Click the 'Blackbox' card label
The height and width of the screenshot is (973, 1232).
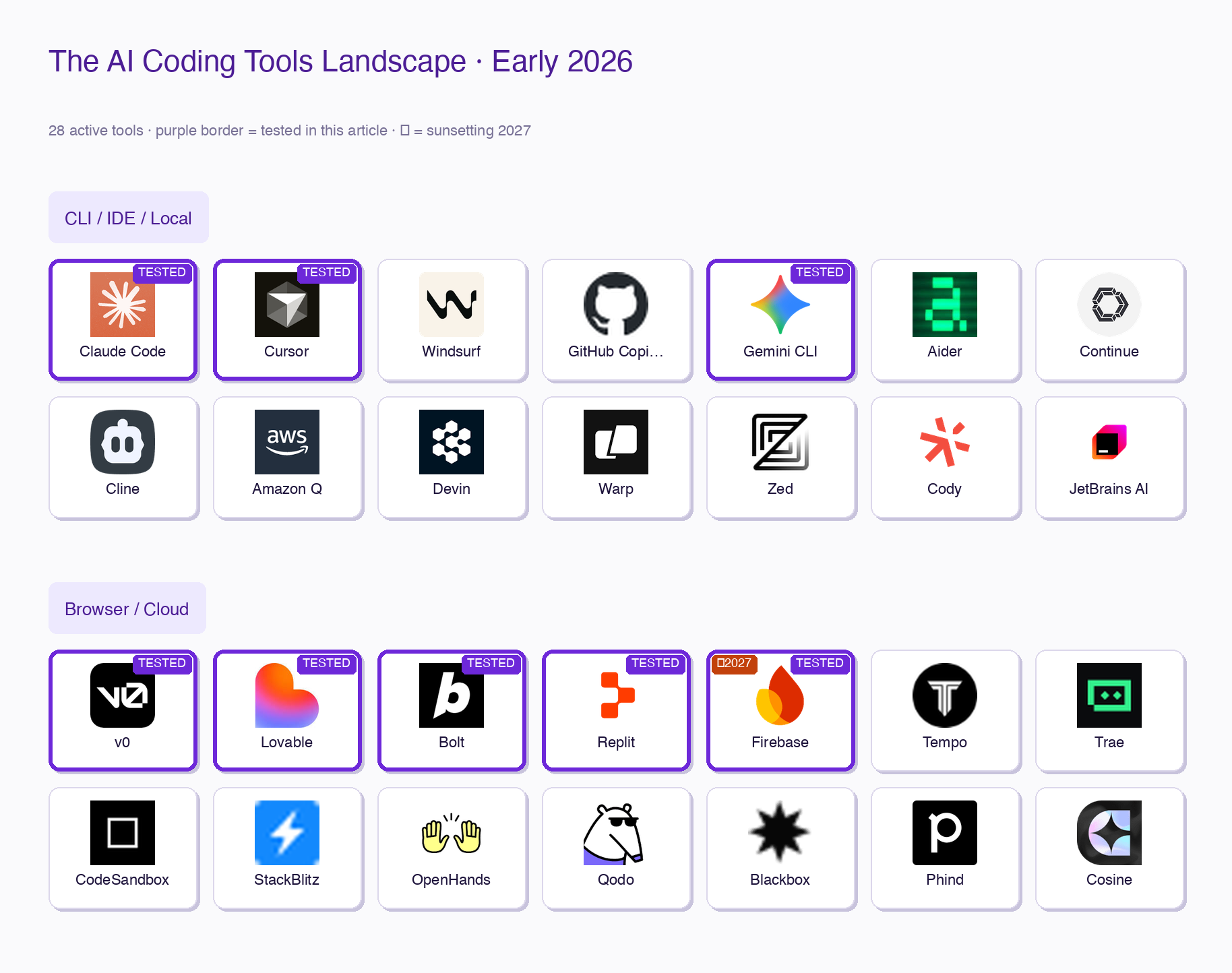pos(780,879)
